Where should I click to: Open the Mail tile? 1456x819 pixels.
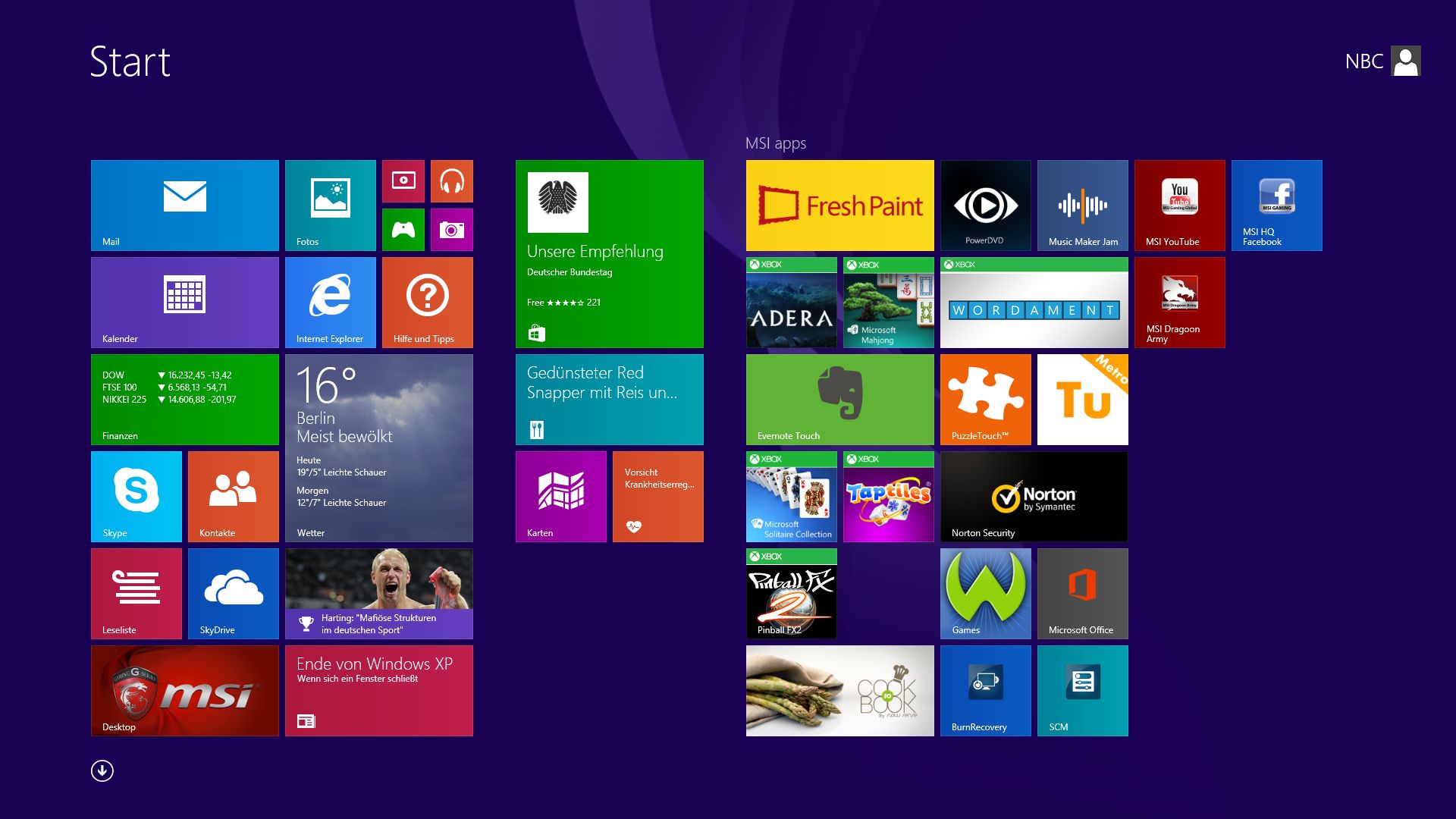tap(184, 205)
